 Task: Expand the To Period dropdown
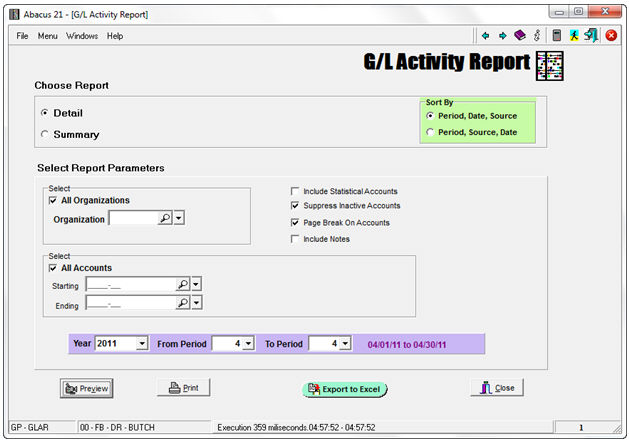tap(345, 344)
